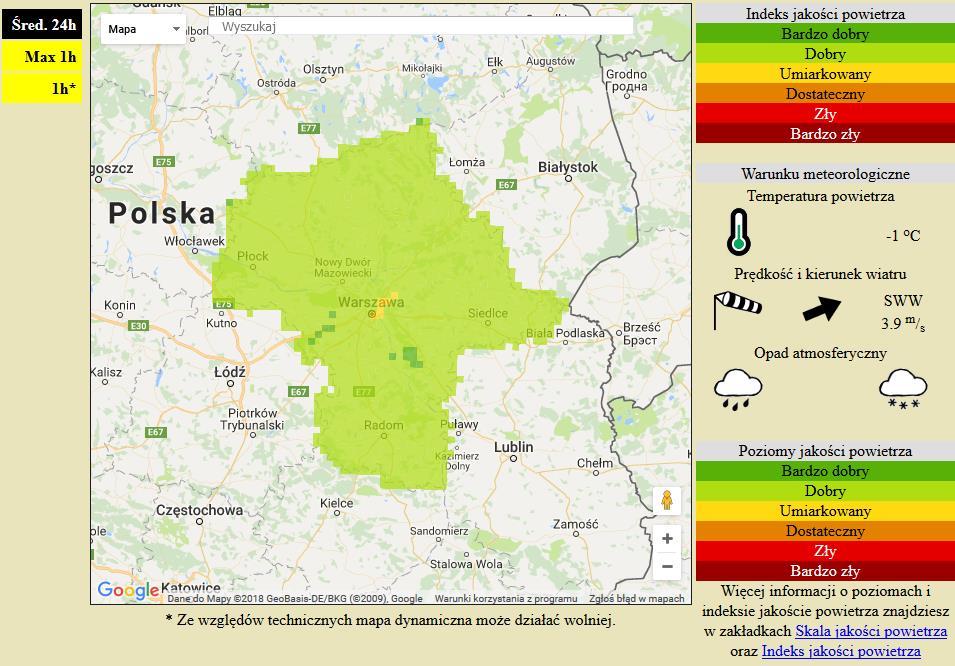The image size is (955, 666).
Task: Open Warunki korzystania z programu link
Action: click(x=506, y=598)
